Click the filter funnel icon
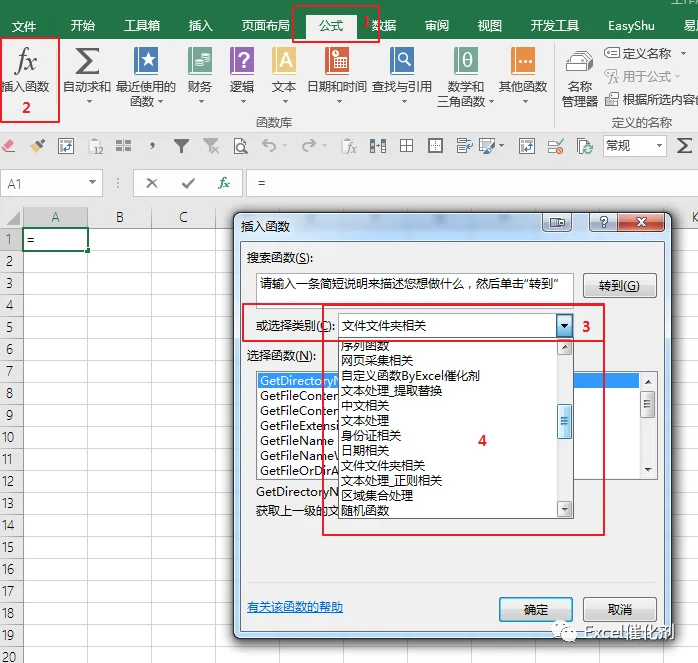This screenshot has height=663, width=698. pos(181,146)
